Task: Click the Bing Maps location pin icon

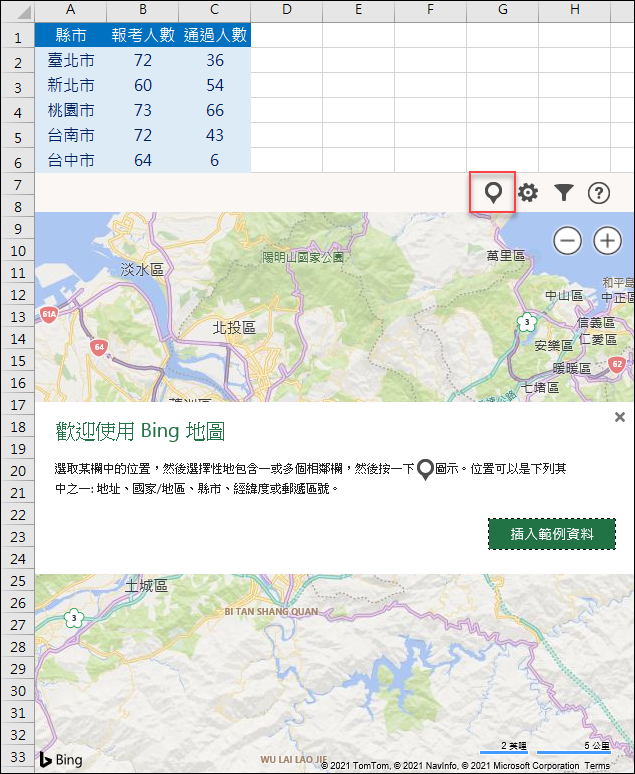Action: tap(493, 193)
